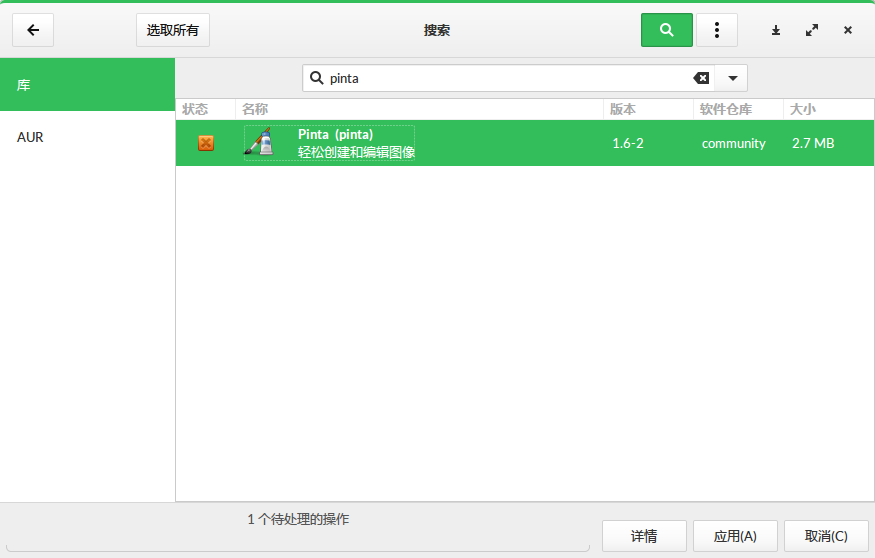Click the 1 个待处理的操作 status text
This screenshot has height=558, width=875.
coord(298,519)
